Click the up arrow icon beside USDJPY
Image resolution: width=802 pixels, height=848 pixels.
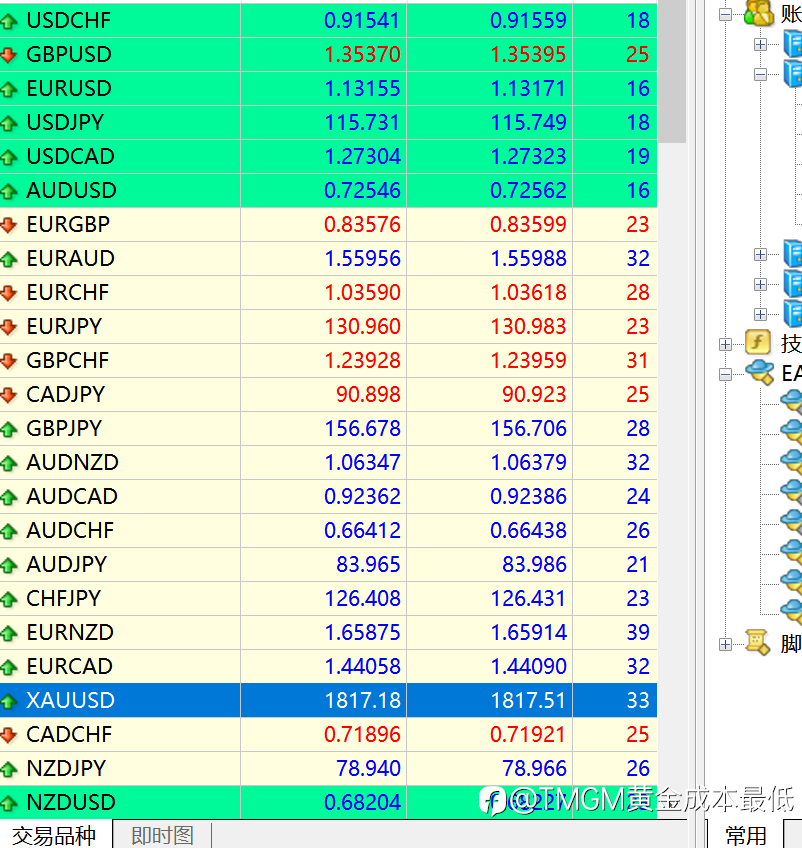tap(8, 123)
